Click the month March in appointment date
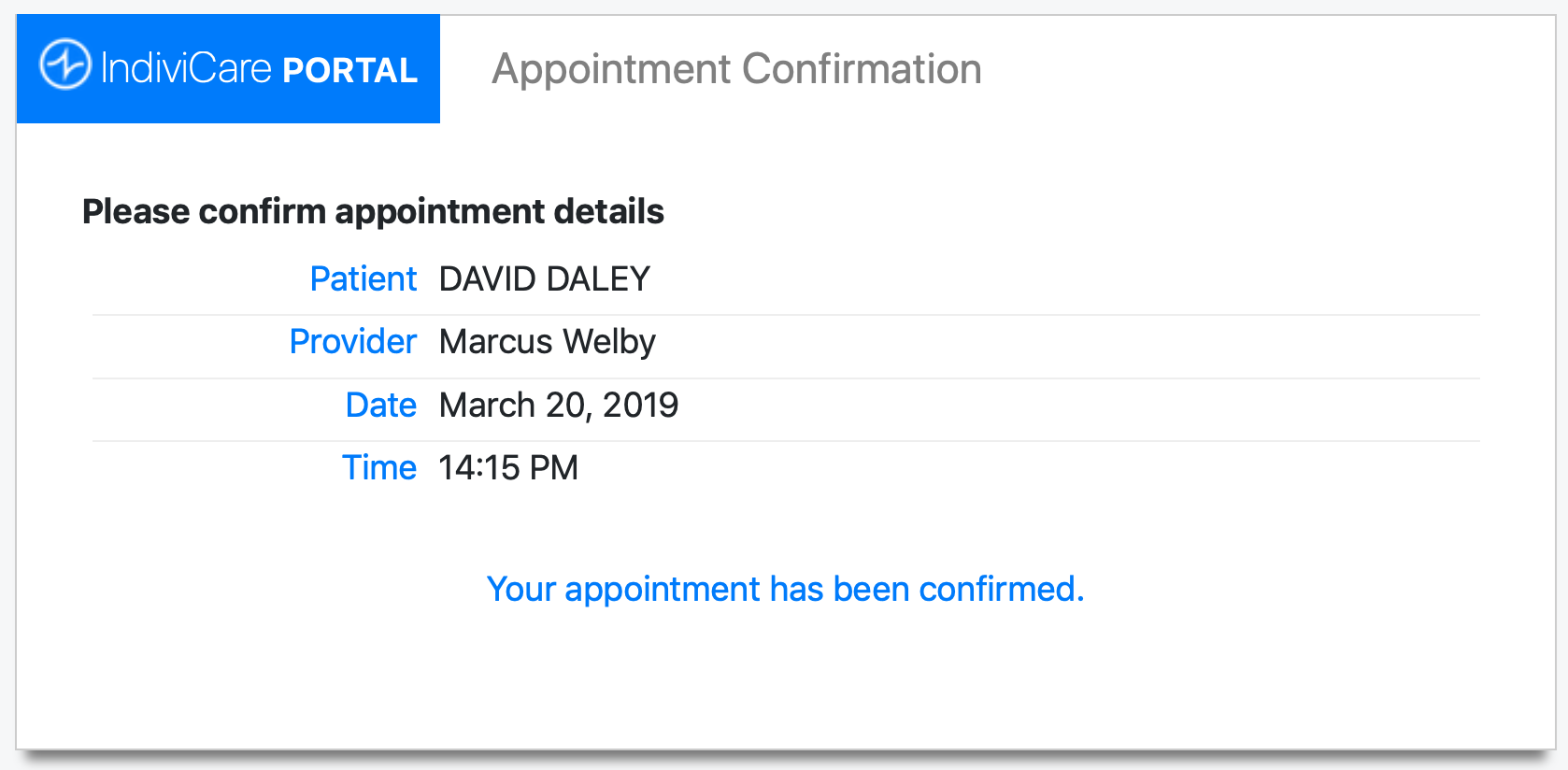1568x770 pixels. pos(487,405)
